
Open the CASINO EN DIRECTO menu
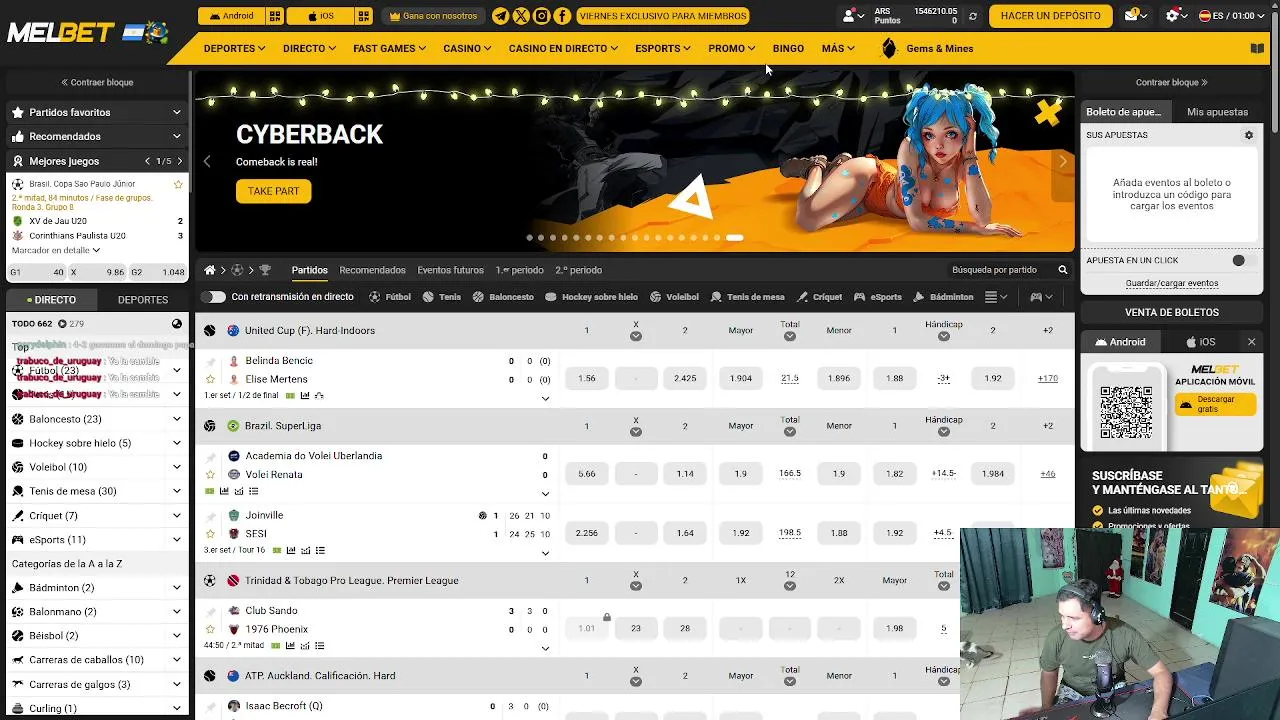(563, 49)
